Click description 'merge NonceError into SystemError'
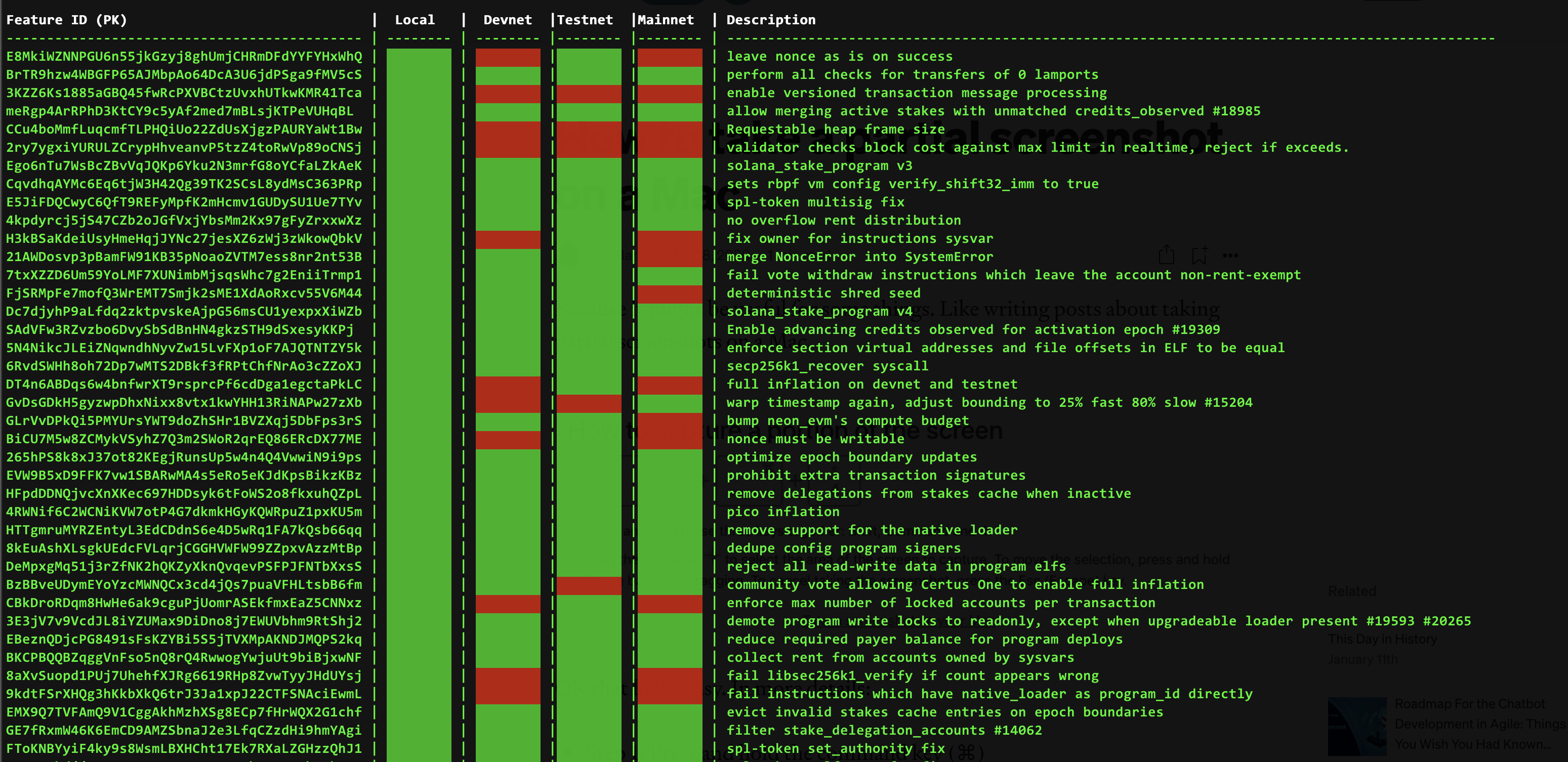Image resolution: width=1568 pixels, height=762 pixels. pyautogui.click(x=860, y=257)
